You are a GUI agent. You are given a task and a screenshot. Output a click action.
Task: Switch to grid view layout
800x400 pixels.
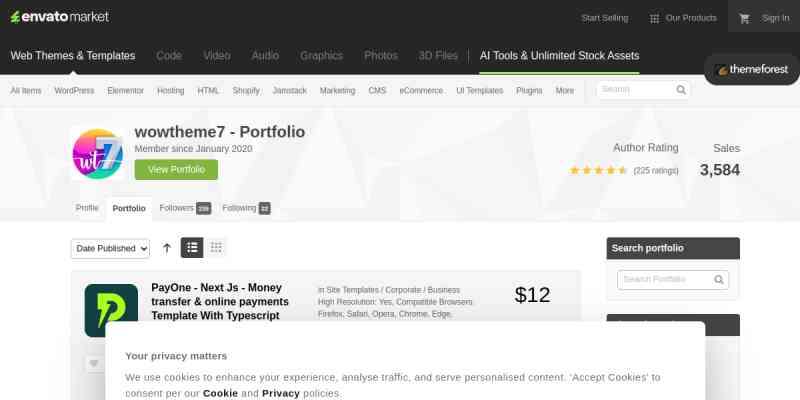216,248
